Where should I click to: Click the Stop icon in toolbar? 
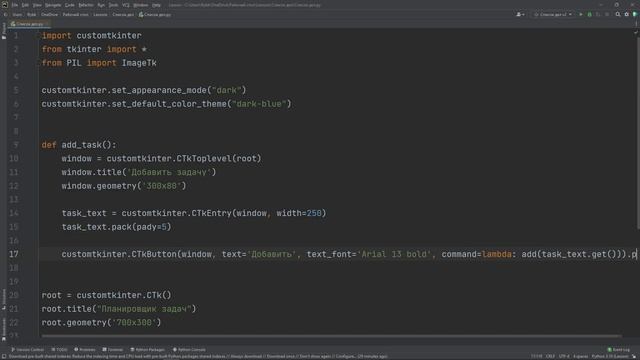[607, 14]
